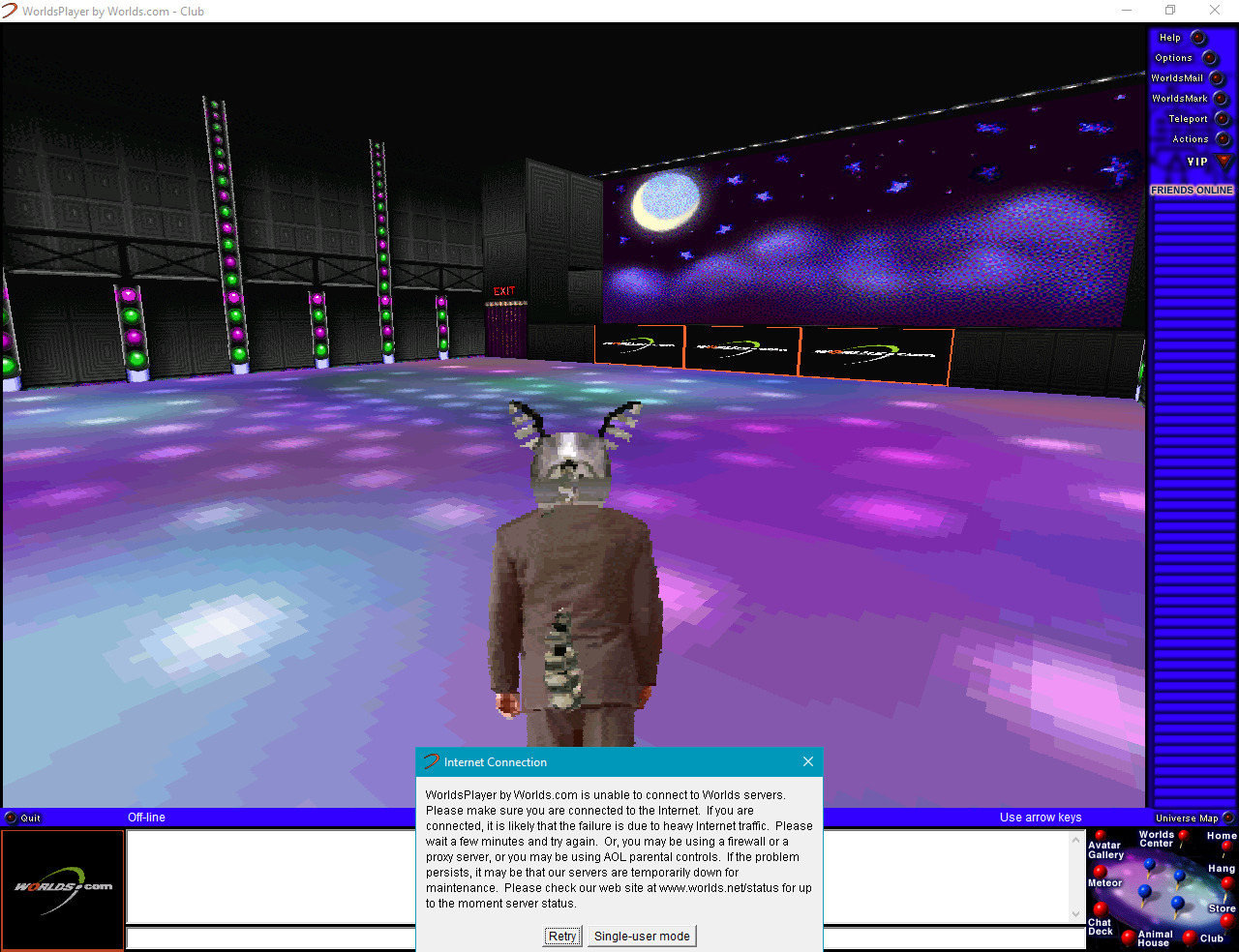Viewport: 1239px width, 952px height.
Task: Click the Internet Connection dialog title
Action: tap(496, 762)
